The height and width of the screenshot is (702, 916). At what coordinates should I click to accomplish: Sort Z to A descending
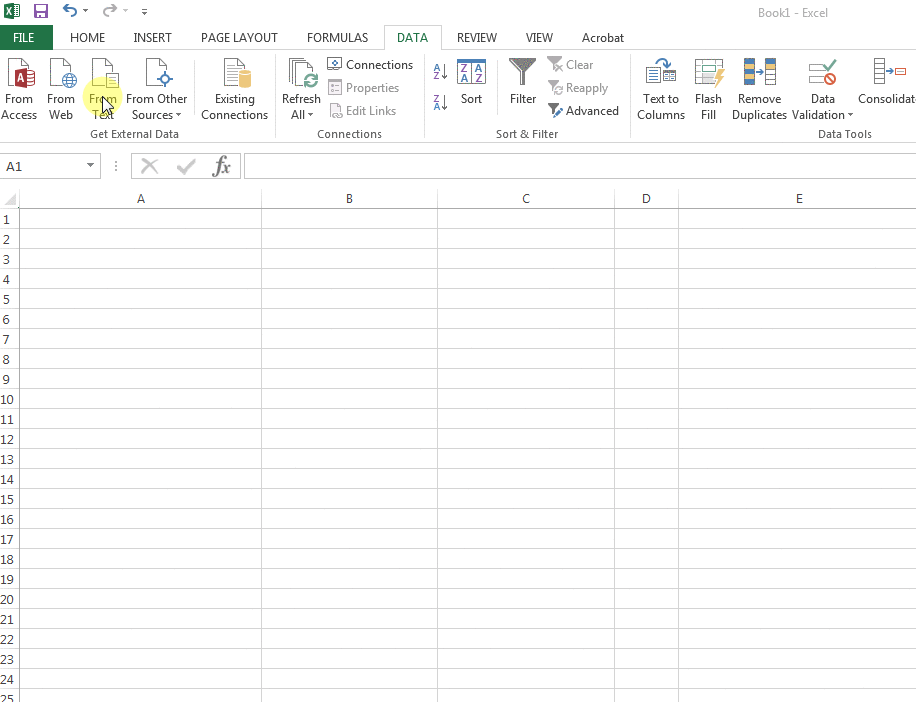pyautogui.click(x=440, y=102)
